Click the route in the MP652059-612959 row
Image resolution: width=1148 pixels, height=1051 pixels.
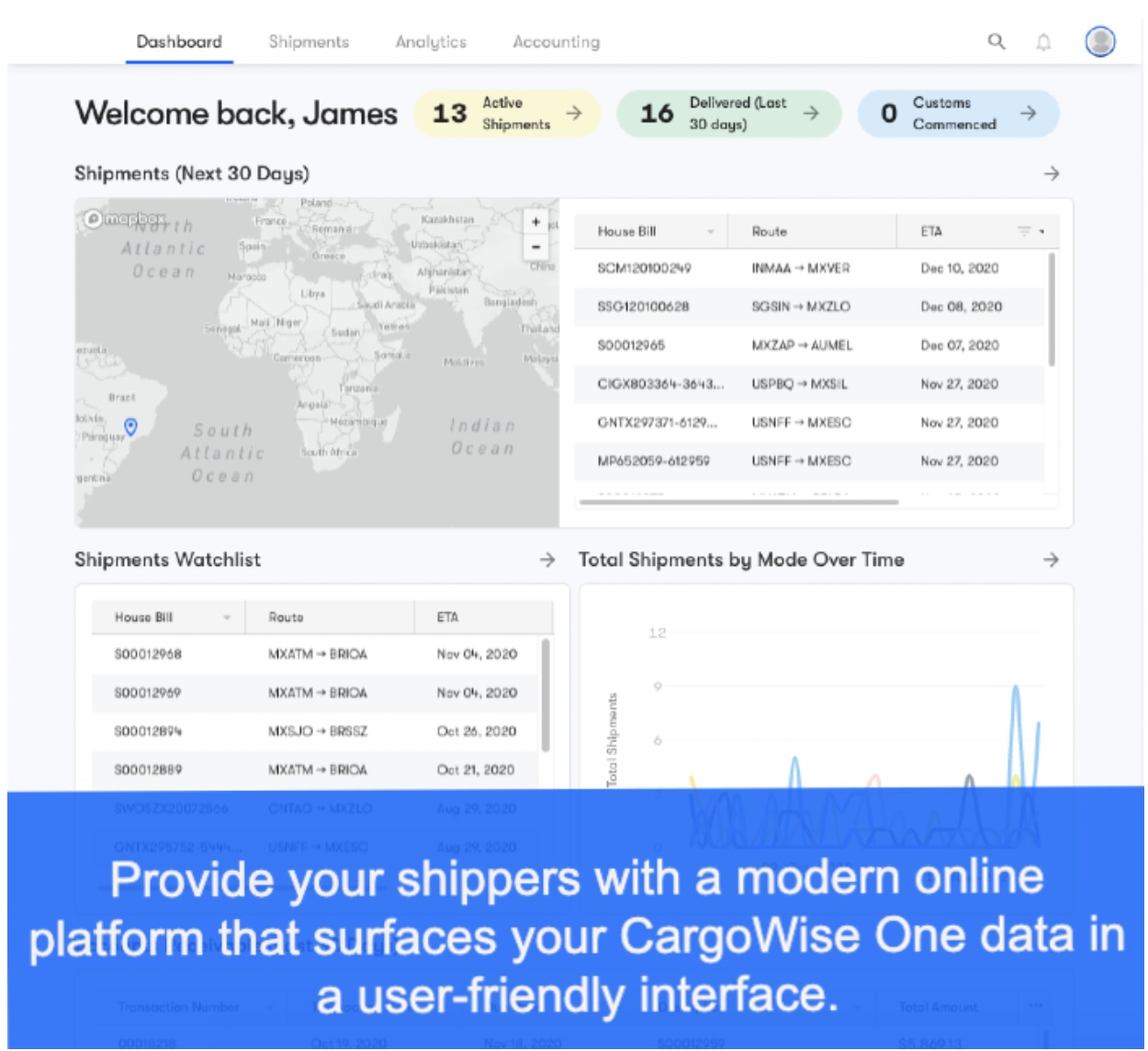point(801,461)
